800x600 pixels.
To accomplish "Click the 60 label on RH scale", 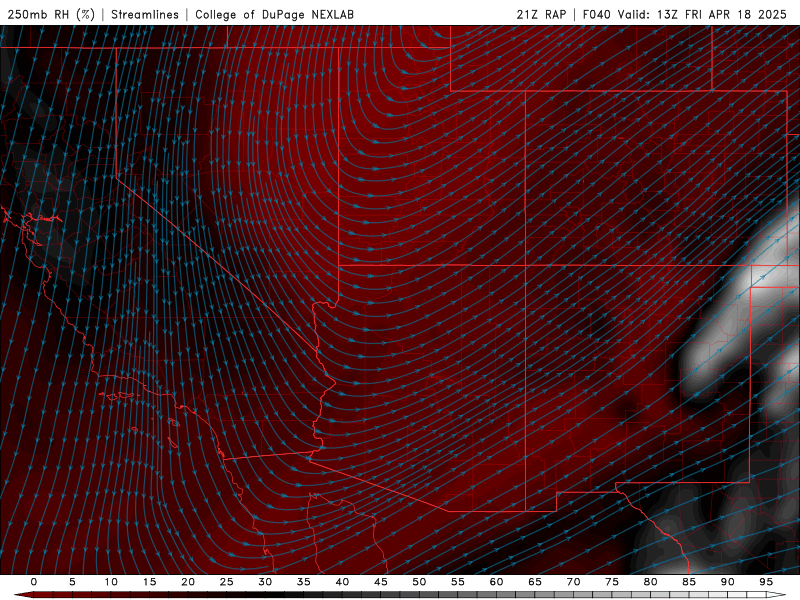I will pos(496,582).
